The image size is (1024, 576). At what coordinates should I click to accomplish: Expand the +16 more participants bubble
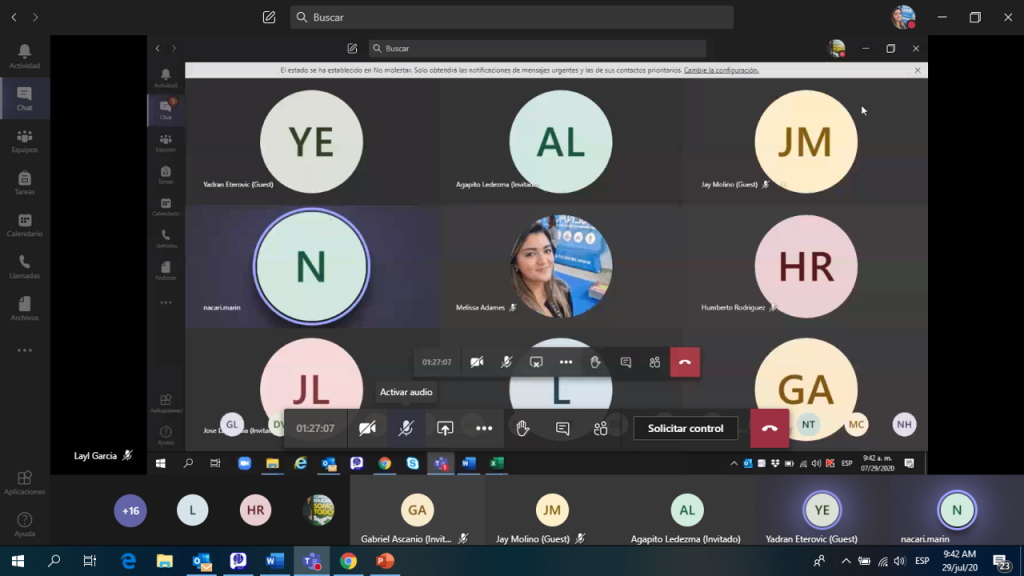coord(131,511)
